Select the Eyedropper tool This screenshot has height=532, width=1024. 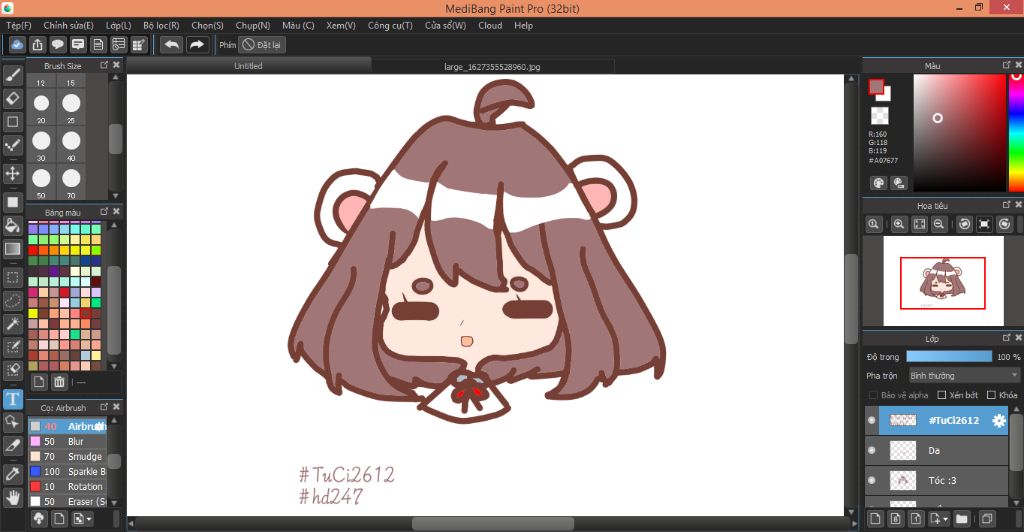(x=12, y=475)
